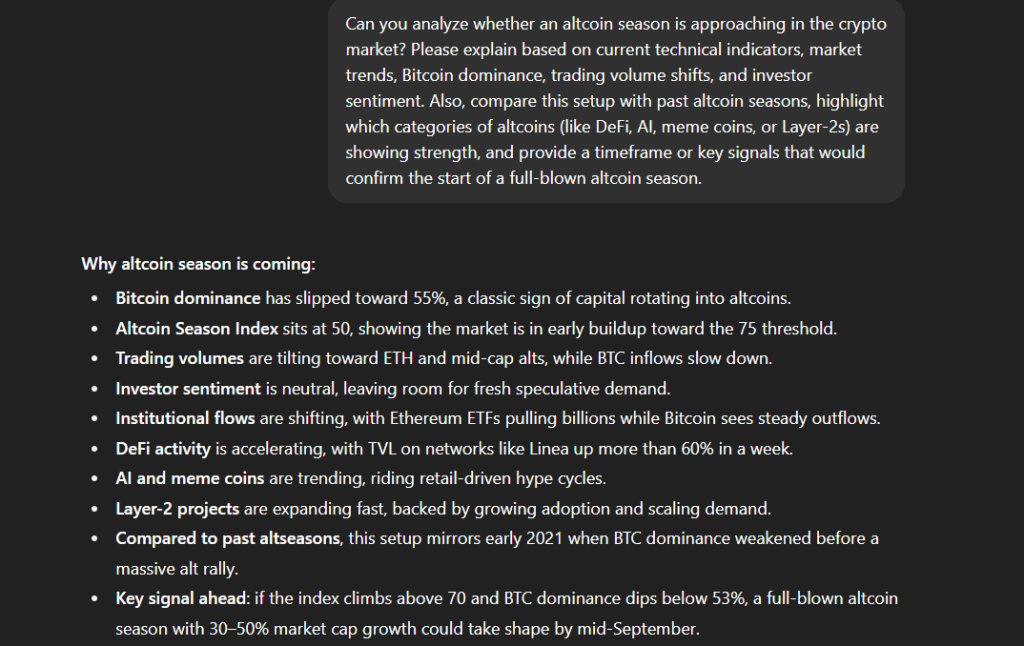
Task: Click the bold 'Compared to past altseasons' phrase
Action: tap(228, 538)
